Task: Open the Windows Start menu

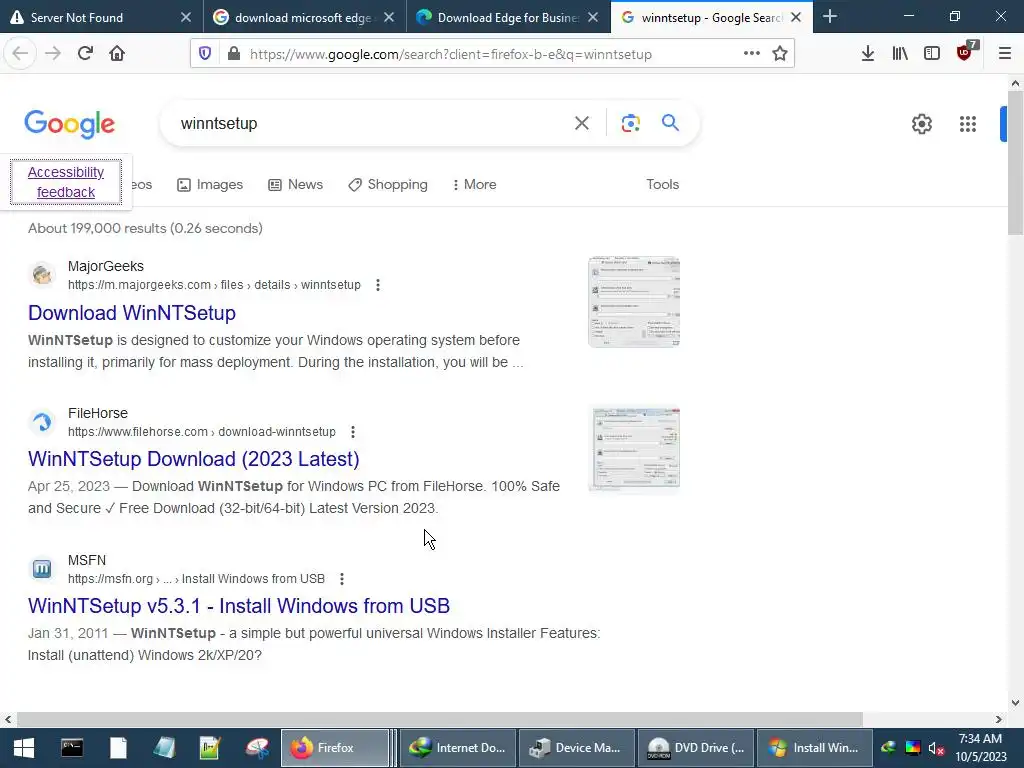Action: tap(24, 748)
